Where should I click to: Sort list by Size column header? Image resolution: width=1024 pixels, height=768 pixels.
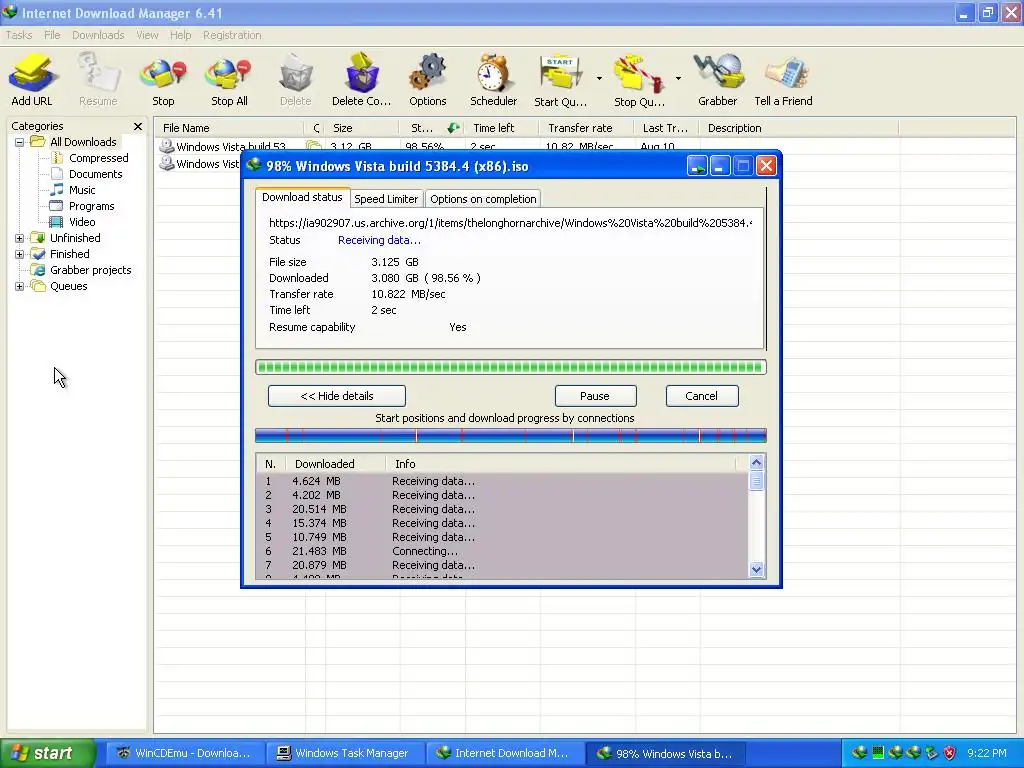(x=362, y=128)
